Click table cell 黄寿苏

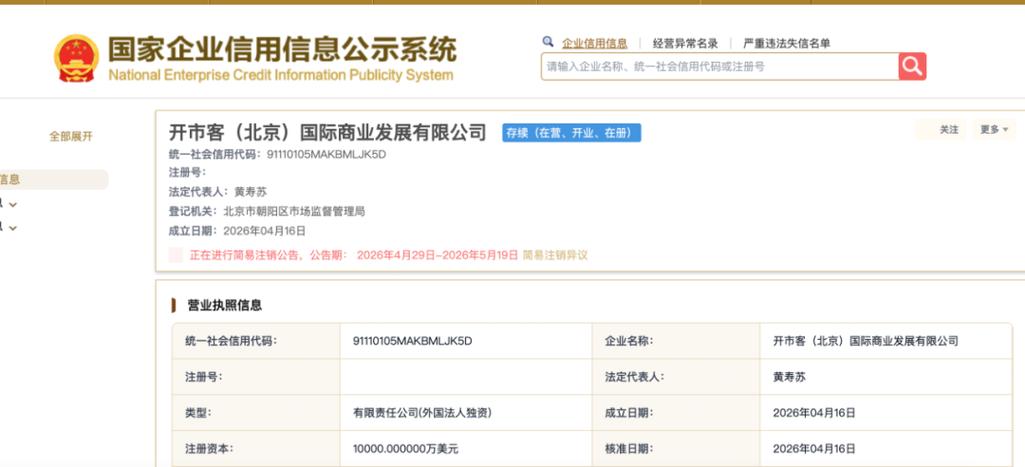(x=789, y=377)
